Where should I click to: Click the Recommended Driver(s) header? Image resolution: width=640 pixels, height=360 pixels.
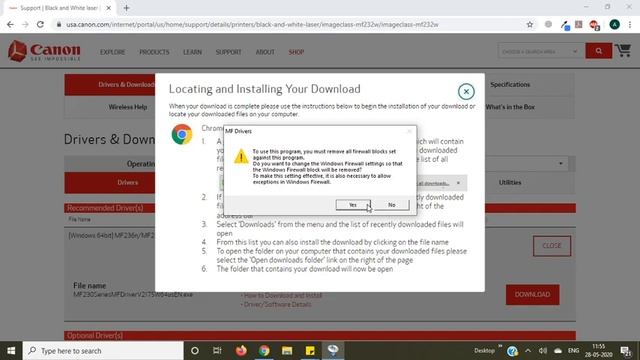pos(105,208)
